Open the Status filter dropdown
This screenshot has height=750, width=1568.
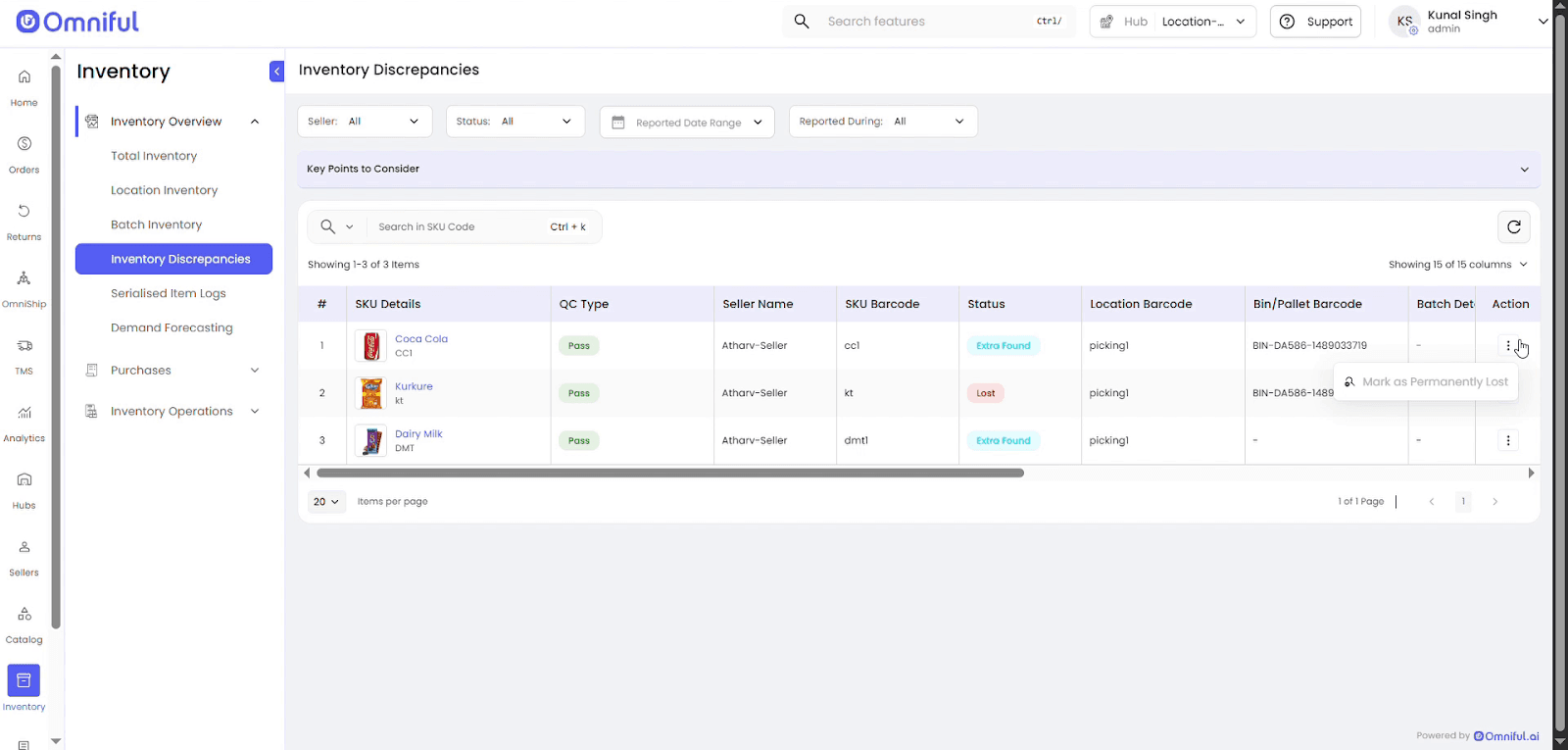(514, 122)
